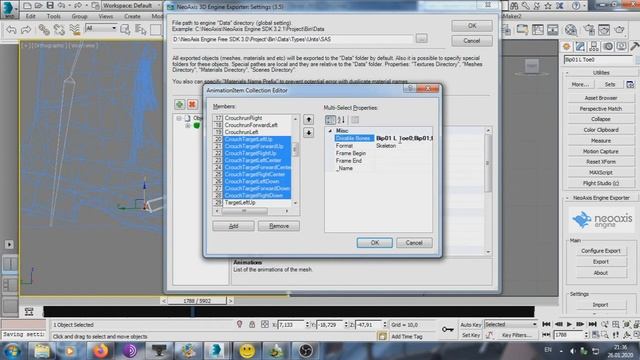Image resolution: width=640 pixels, height=360 pixels.
Task: Collapse the object tree node in exporter
Action: 179,118
